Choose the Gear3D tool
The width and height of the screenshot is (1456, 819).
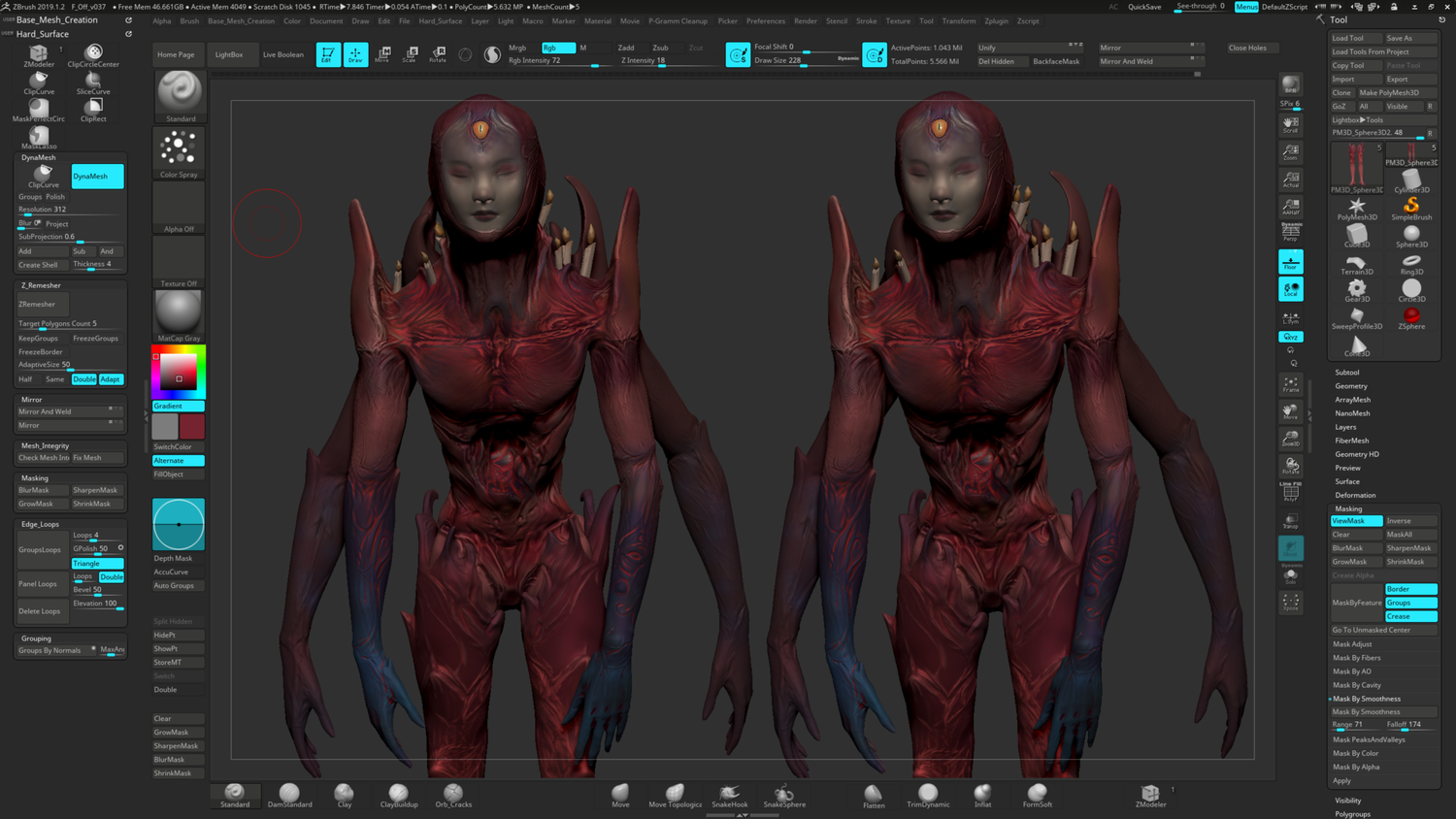[1357, 291]
